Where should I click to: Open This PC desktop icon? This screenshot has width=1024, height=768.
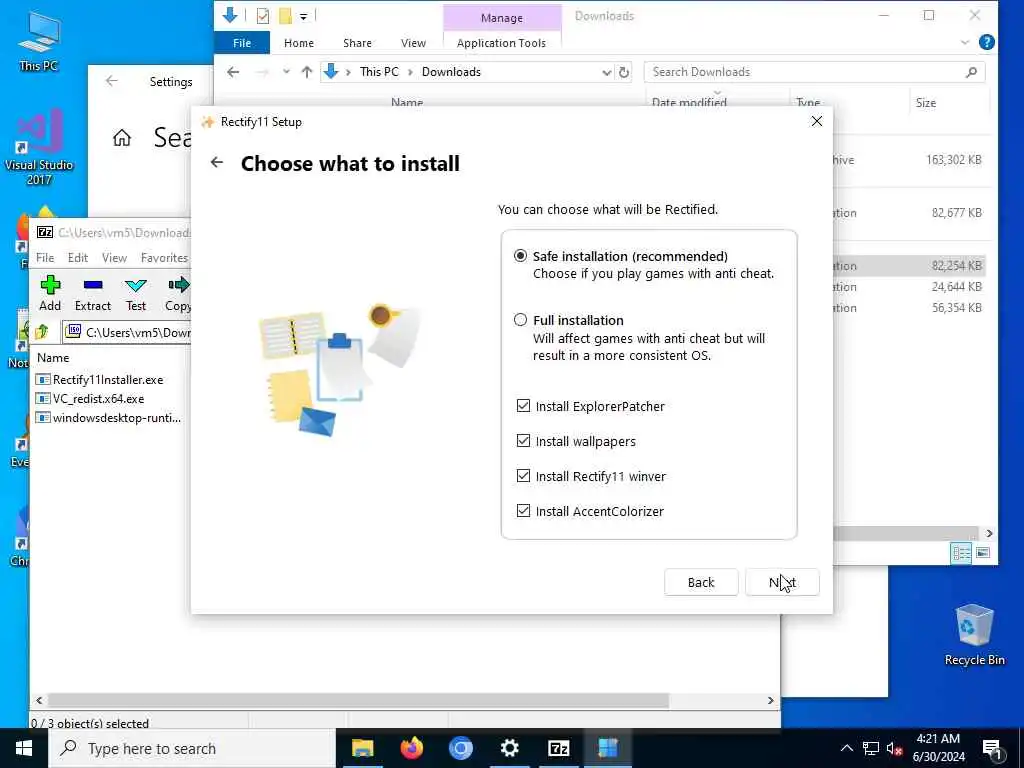click(x=39, y=41)
